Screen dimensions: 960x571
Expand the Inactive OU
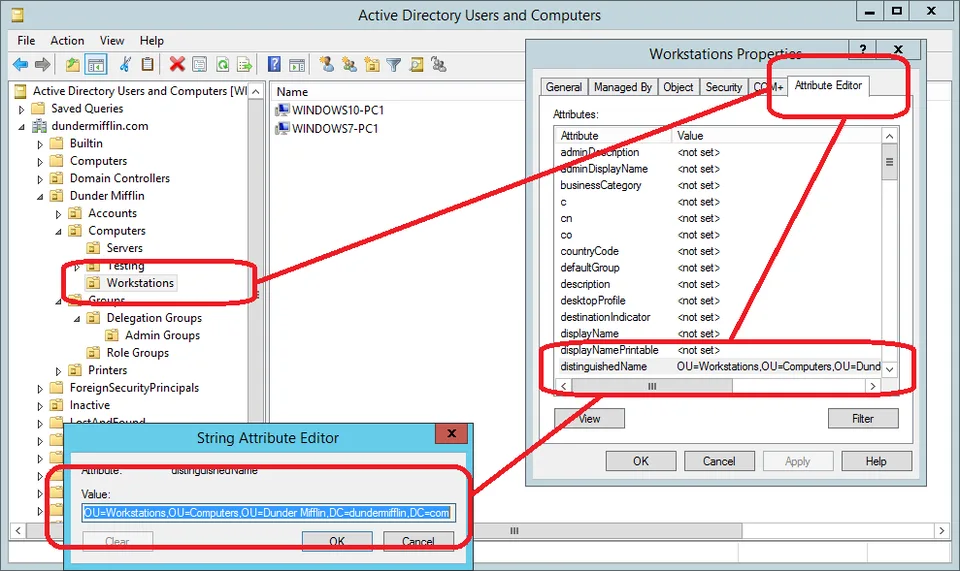point(40,406)
